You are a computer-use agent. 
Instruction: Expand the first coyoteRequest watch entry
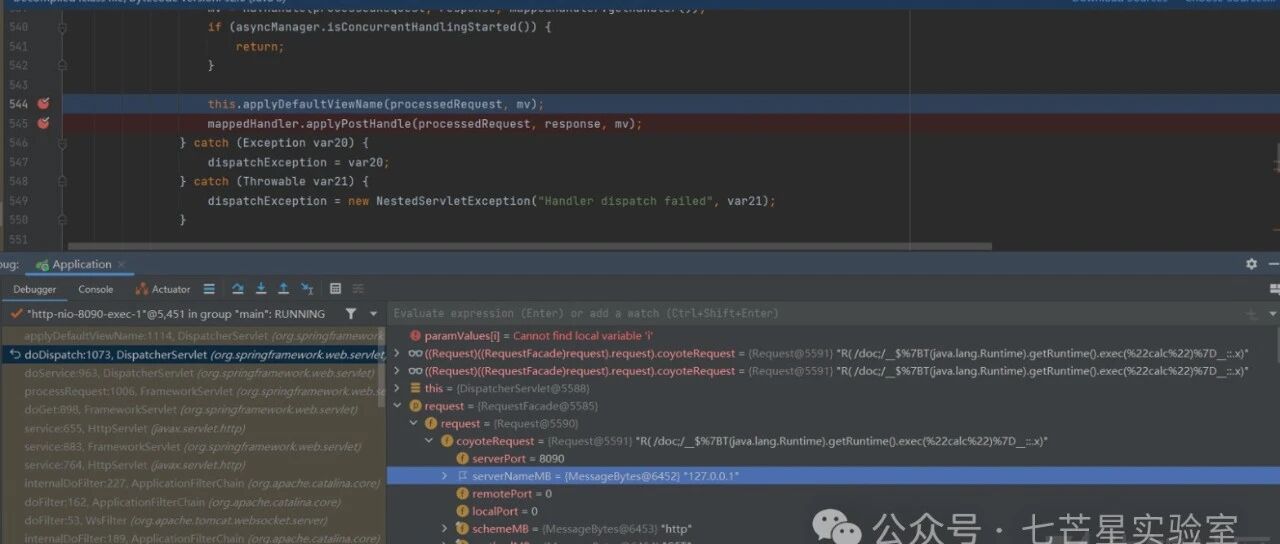click(398, 353)
